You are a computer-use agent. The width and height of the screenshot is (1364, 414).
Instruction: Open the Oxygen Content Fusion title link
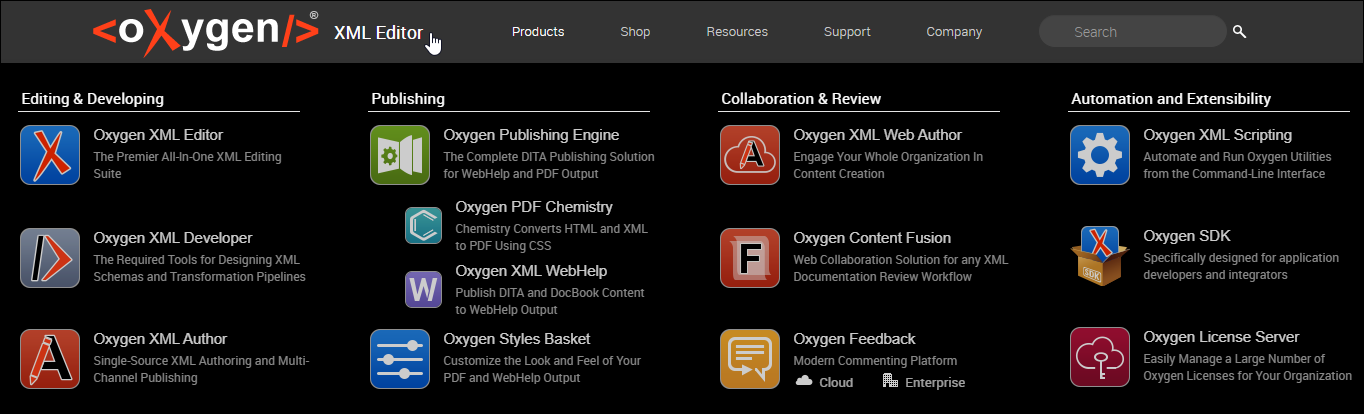[x=872, y=238]
